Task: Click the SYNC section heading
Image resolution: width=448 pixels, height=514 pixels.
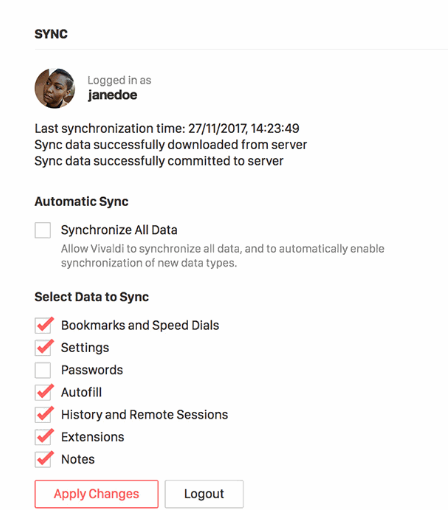Action: click(51, 34)
